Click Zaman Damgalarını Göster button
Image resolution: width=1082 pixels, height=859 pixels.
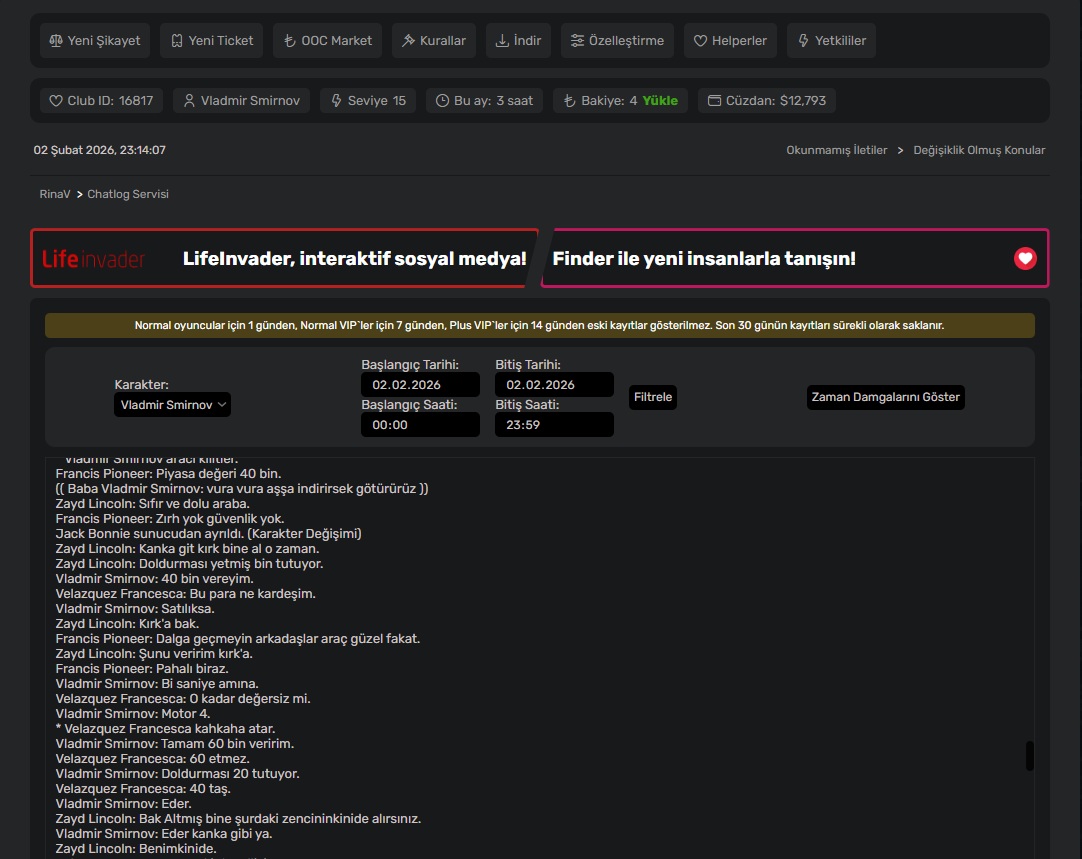[885, 397]
